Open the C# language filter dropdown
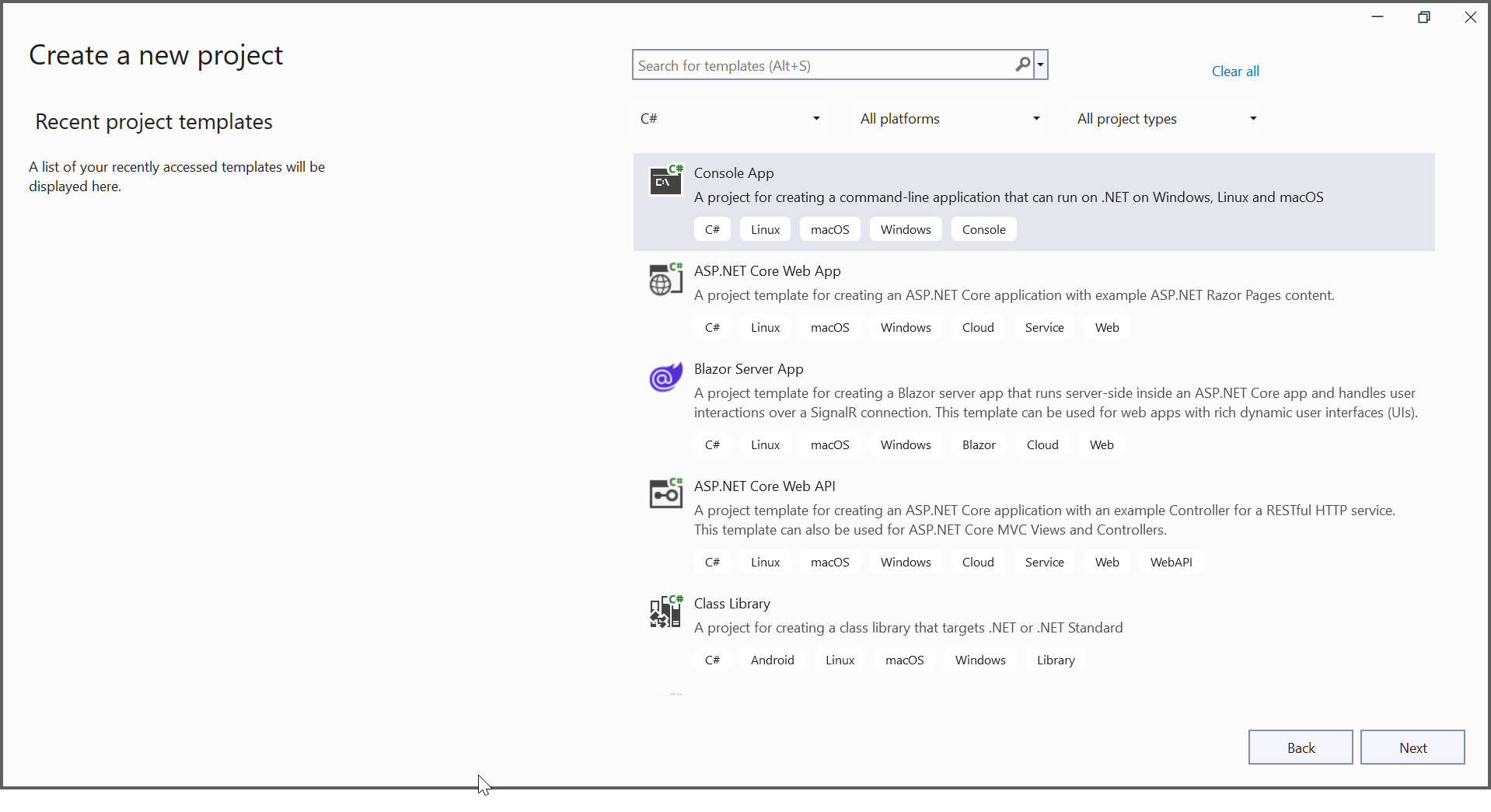The image size is (1491, 812). (x=730, y=118)
